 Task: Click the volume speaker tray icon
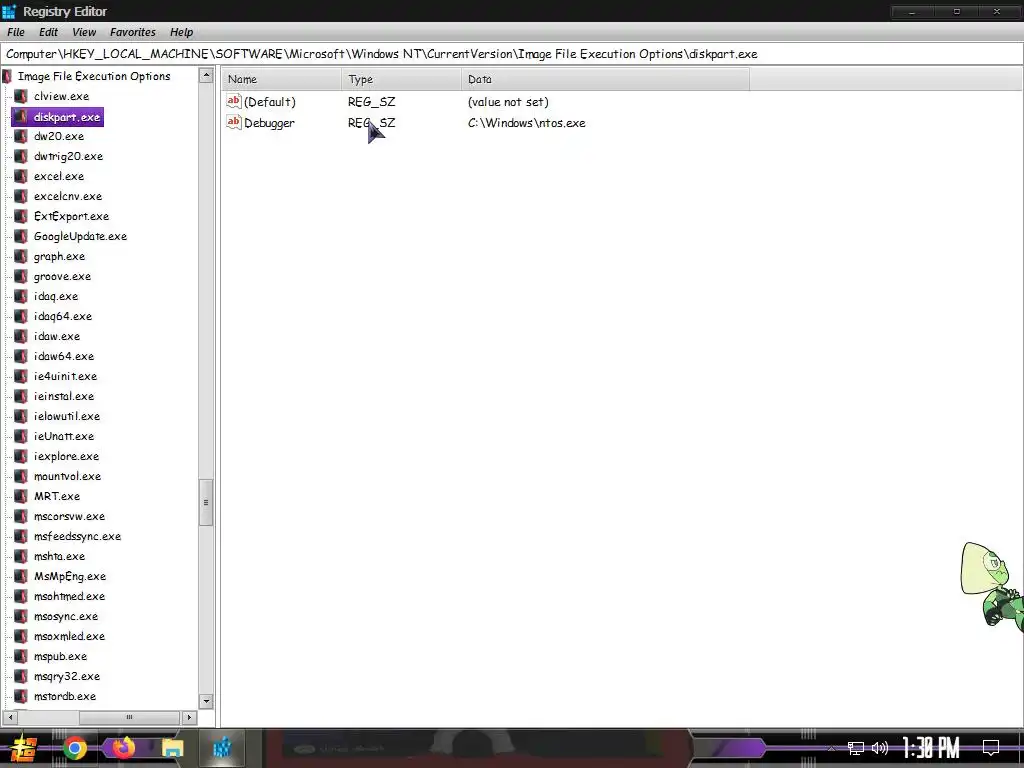click(x=880, y=748)
